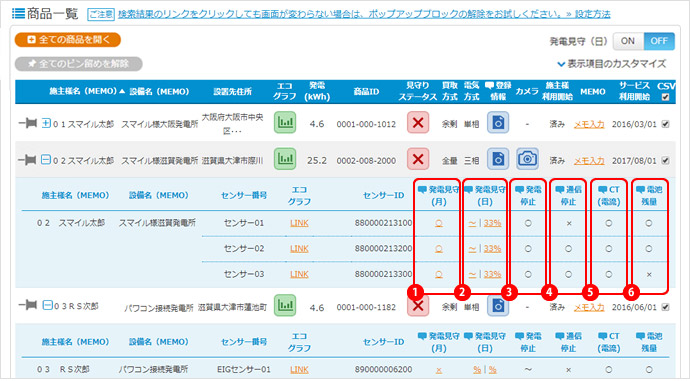Open eco graph for 02 スマイル太郎
The image size is (690, 381).
tap(285, 159)
